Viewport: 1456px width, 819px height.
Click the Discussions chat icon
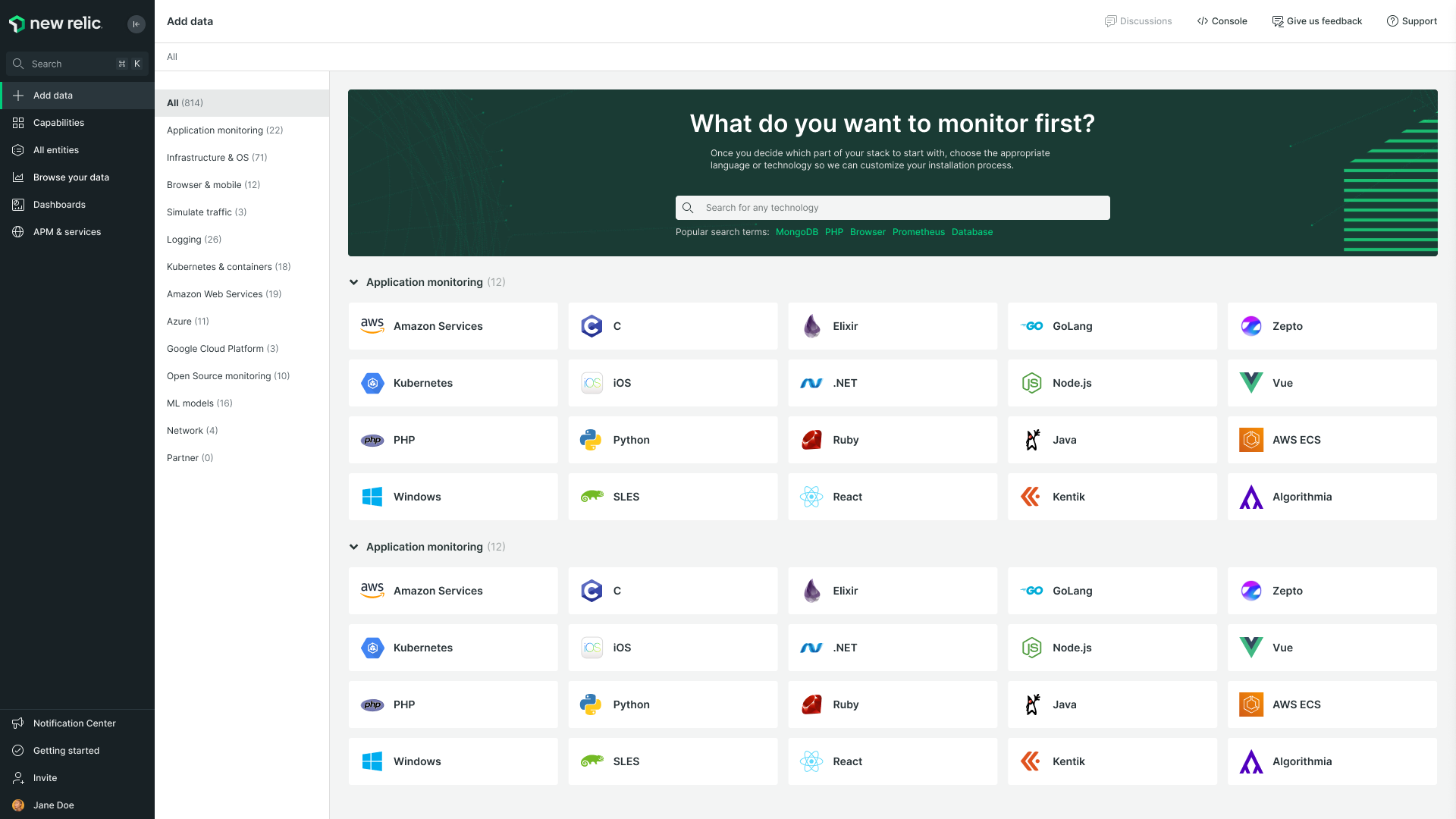(x=1110, y=21)
